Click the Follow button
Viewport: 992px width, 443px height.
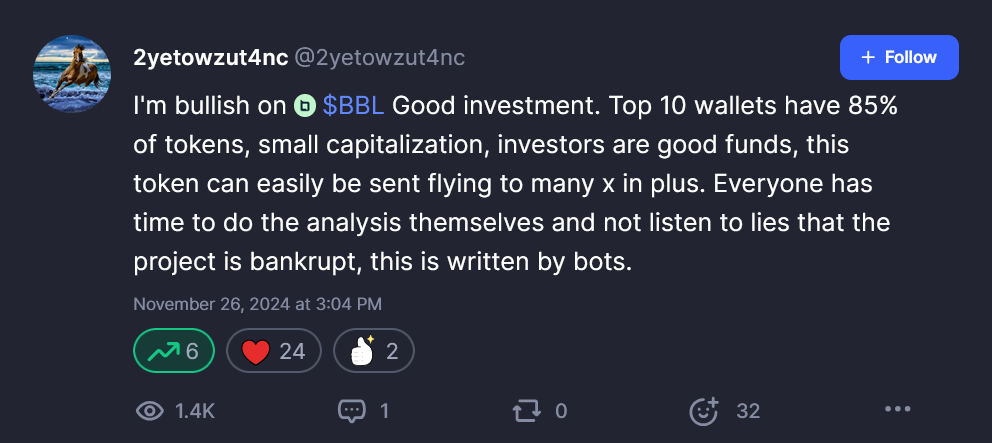(x=899, y=58)
